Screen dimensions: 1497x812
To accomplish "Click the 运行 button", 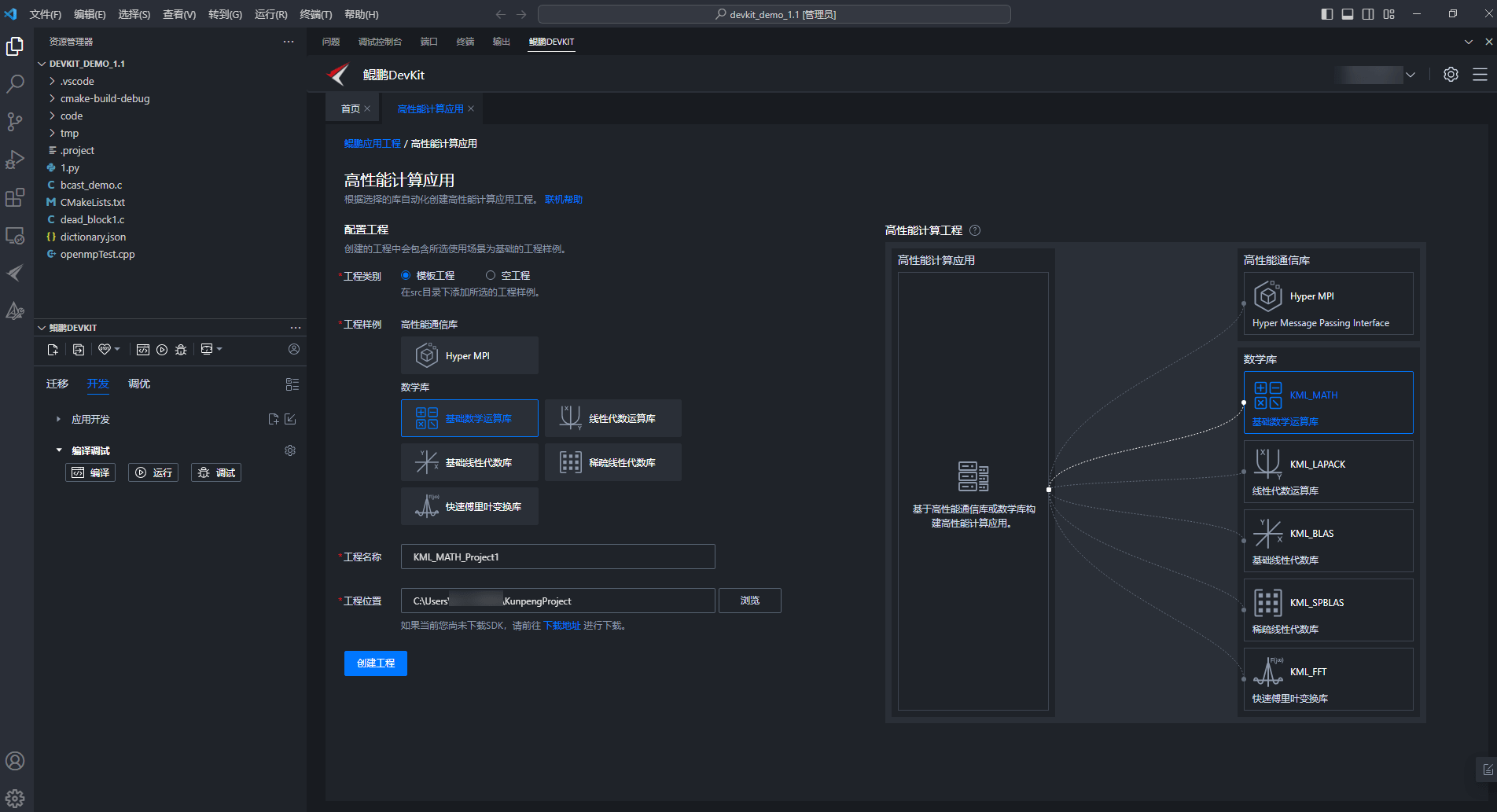I will [153, 472].
